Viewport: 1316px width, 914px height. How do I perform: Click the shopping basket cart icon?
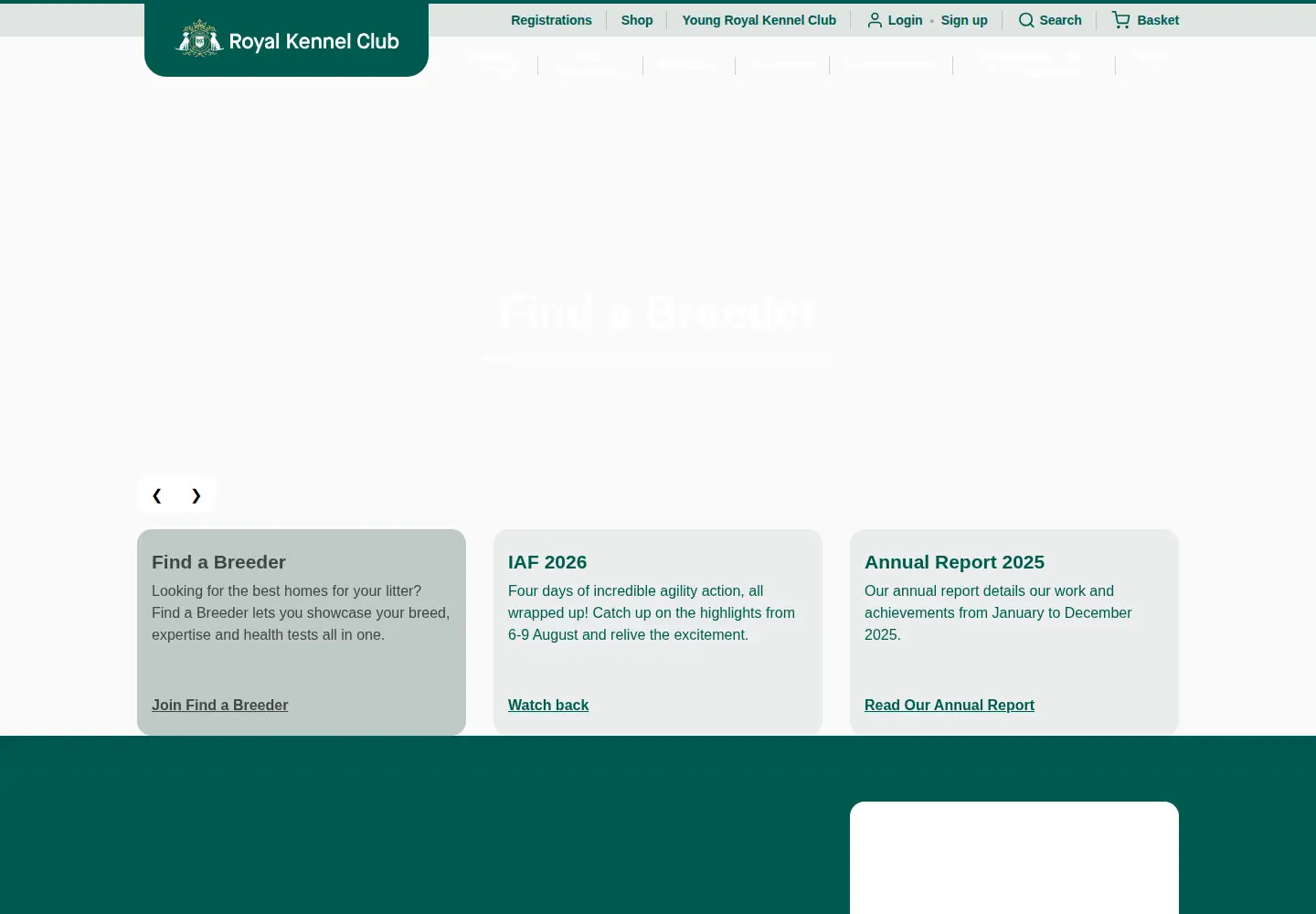(1121, 20)
